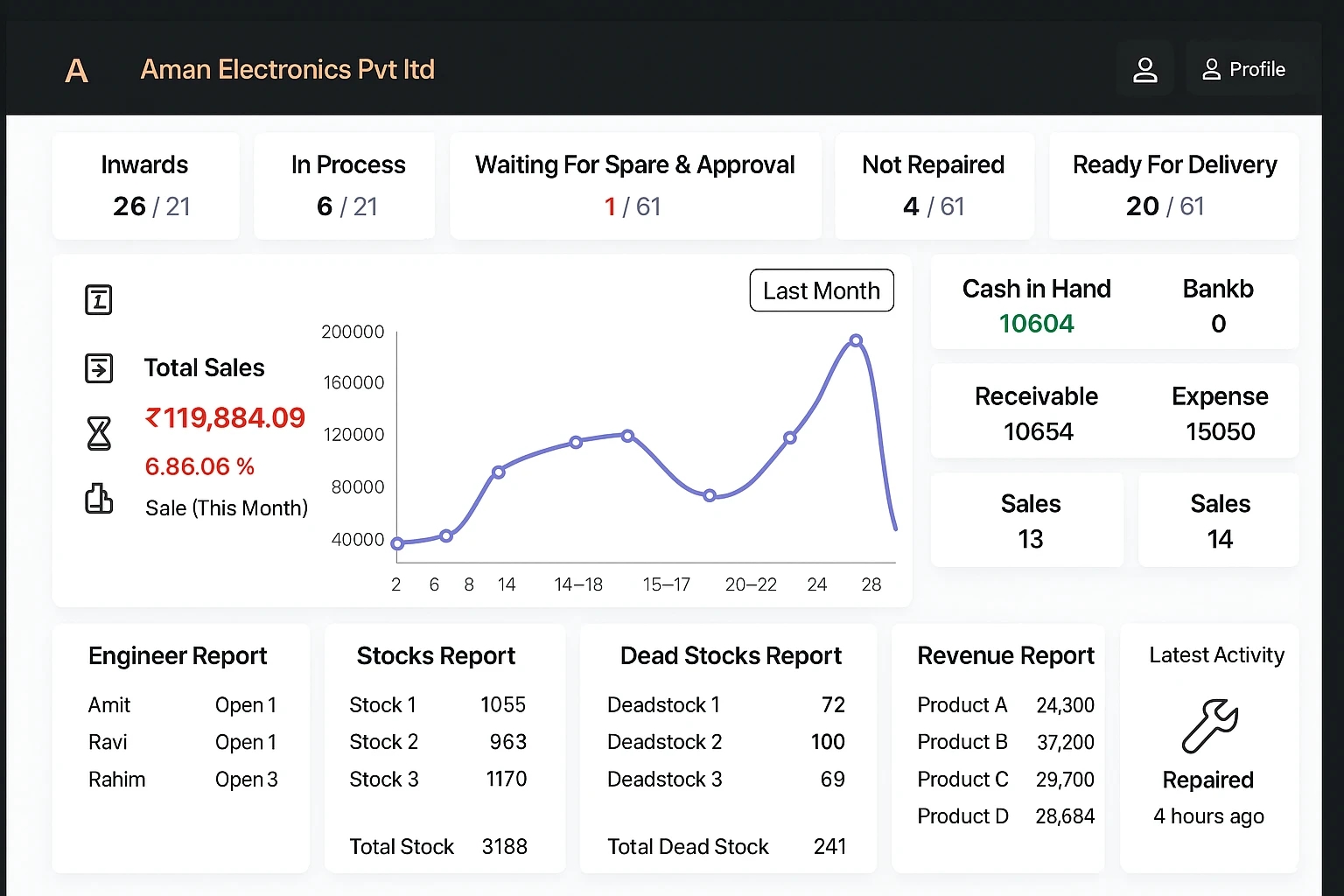Click the first chart data point at 2

point(397,543)
